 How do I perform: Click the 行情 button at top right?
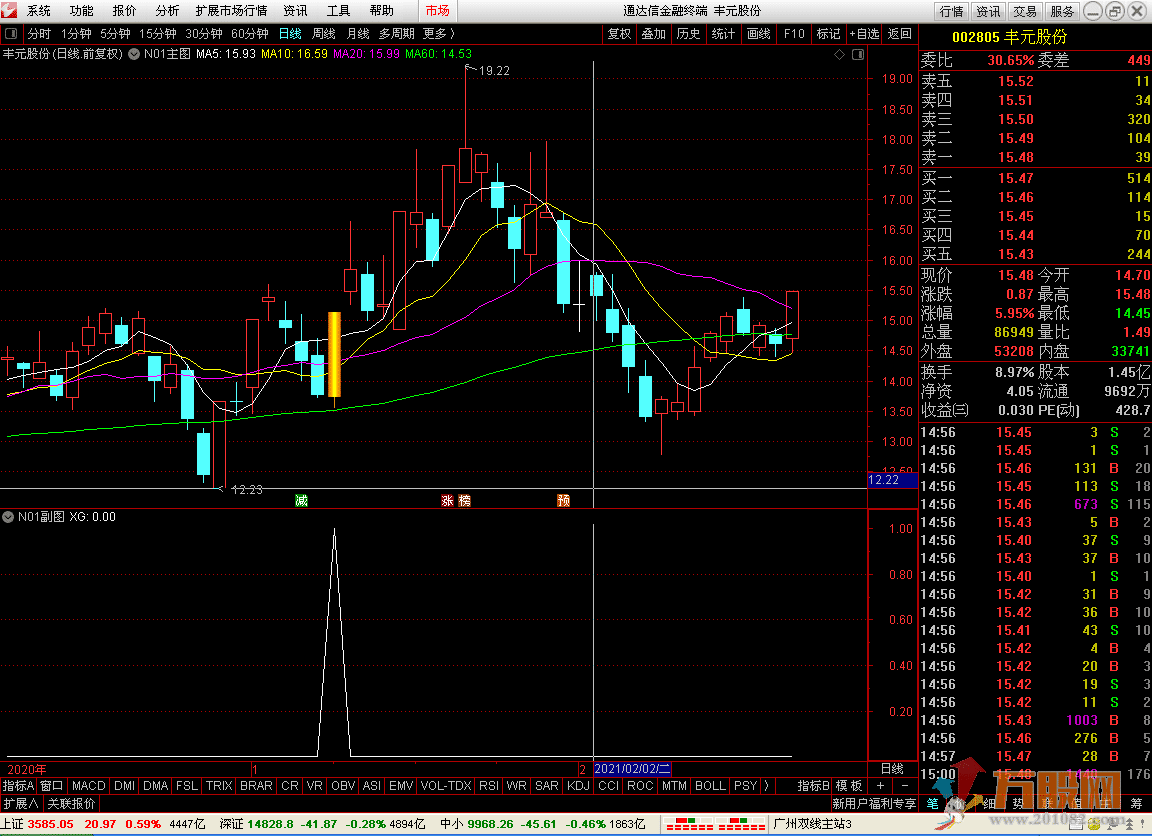(x=951, y=11)
